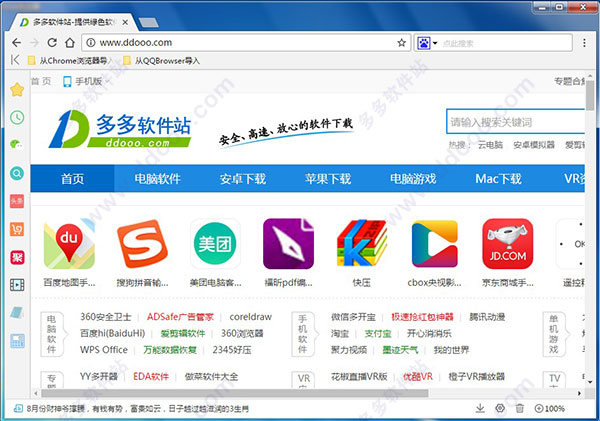Select the 首页 navigation tab
The width and height of the screenshot is (600, 421).
tap(72, 179)
